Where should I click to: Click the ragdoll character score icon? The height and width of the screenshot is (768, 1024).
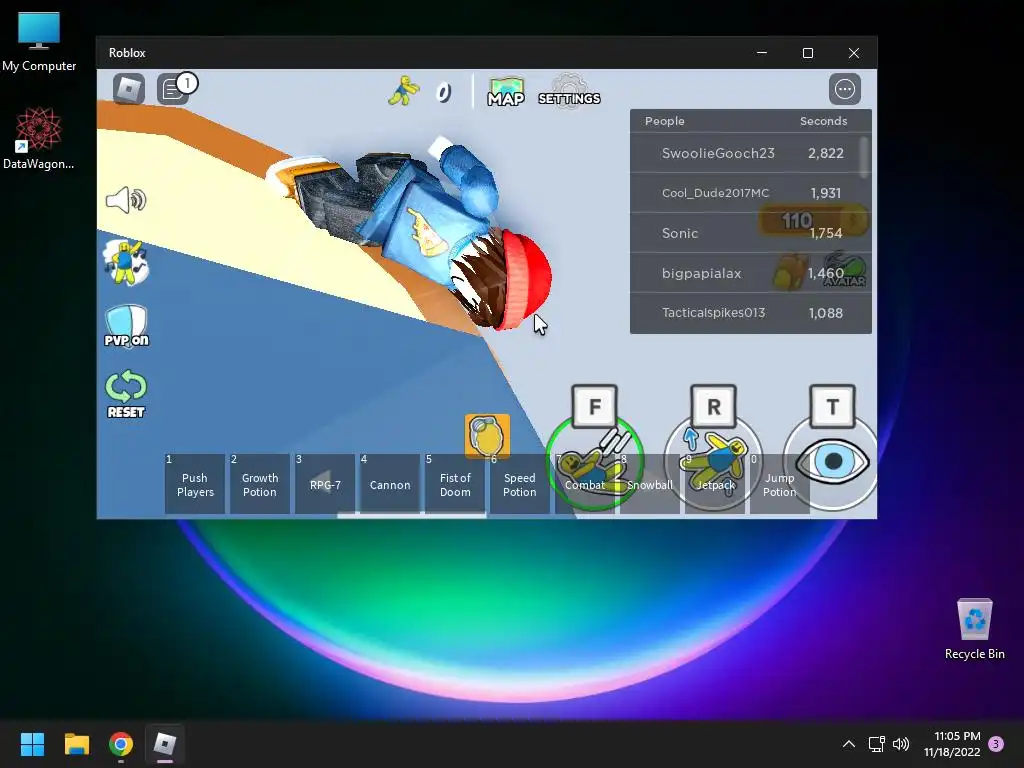tap(404, 91)
